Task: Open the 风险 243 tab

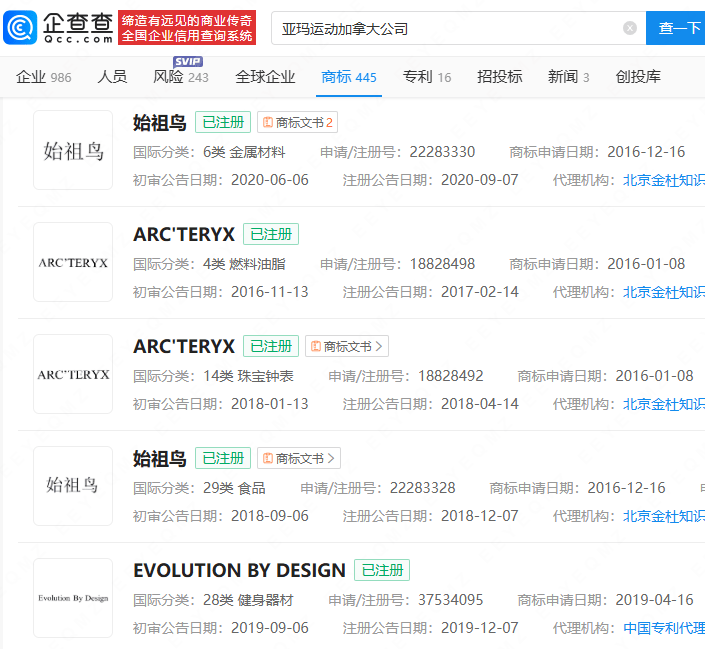Action: coord(181,77)
